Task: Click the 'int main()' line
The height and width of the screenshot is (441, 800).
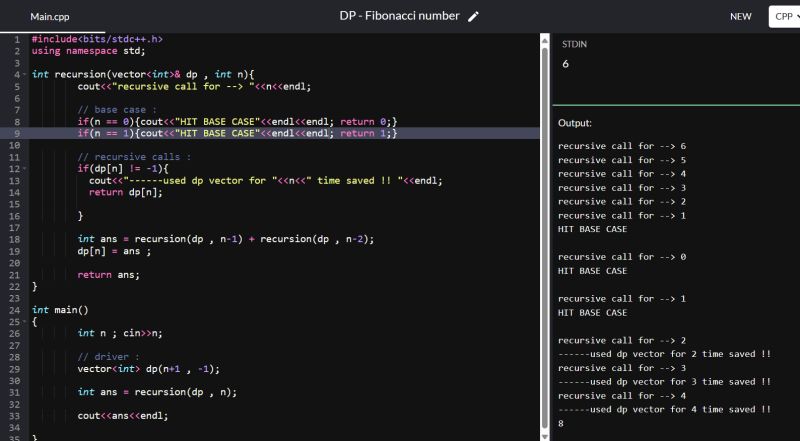Action: coord(60,310)
